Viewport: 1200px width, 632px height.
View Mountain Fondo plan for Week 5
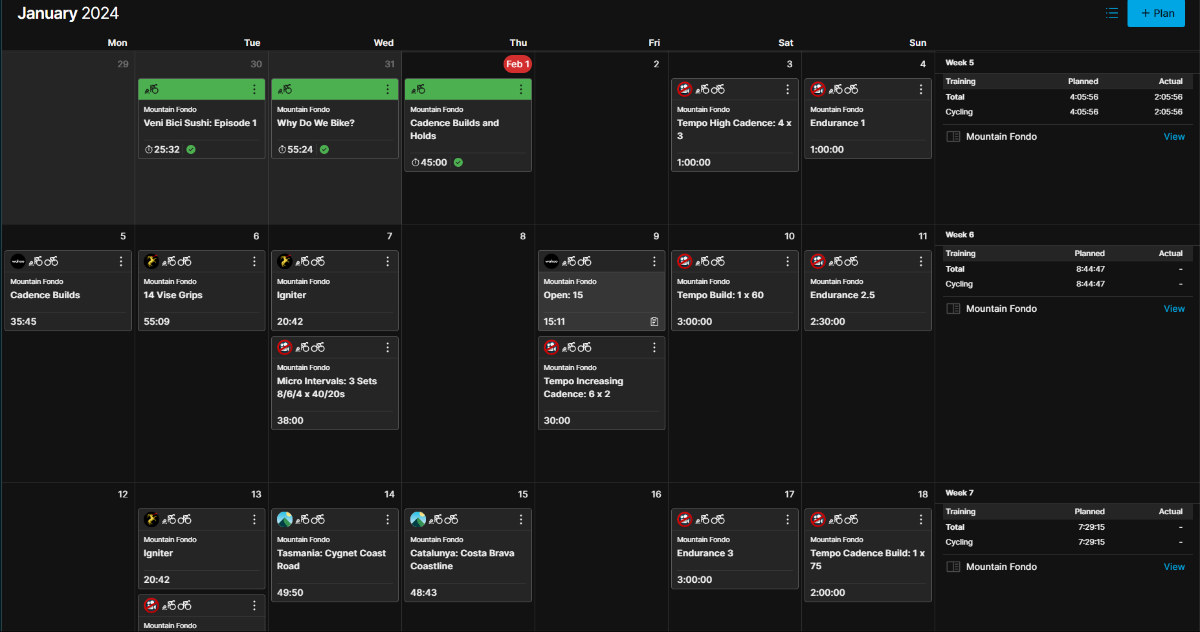click(1174, 137)
